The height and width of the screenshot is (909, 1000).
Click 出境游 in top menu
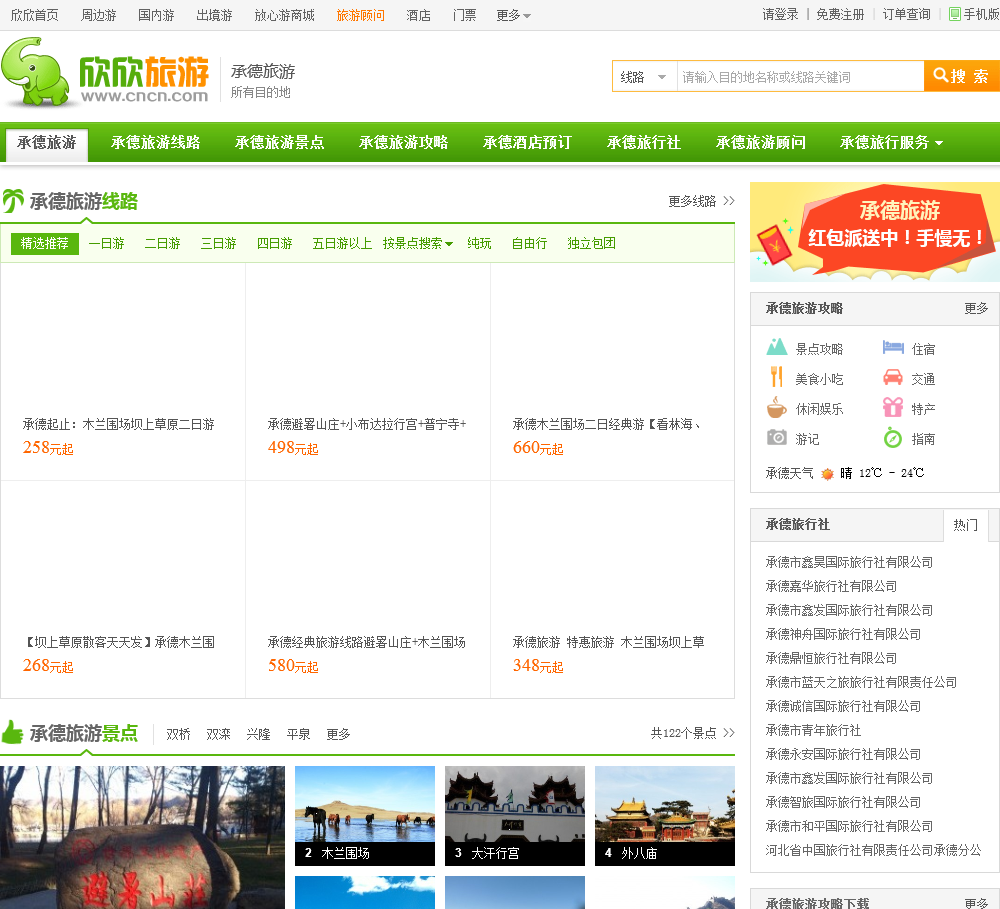tap(214, 15)
